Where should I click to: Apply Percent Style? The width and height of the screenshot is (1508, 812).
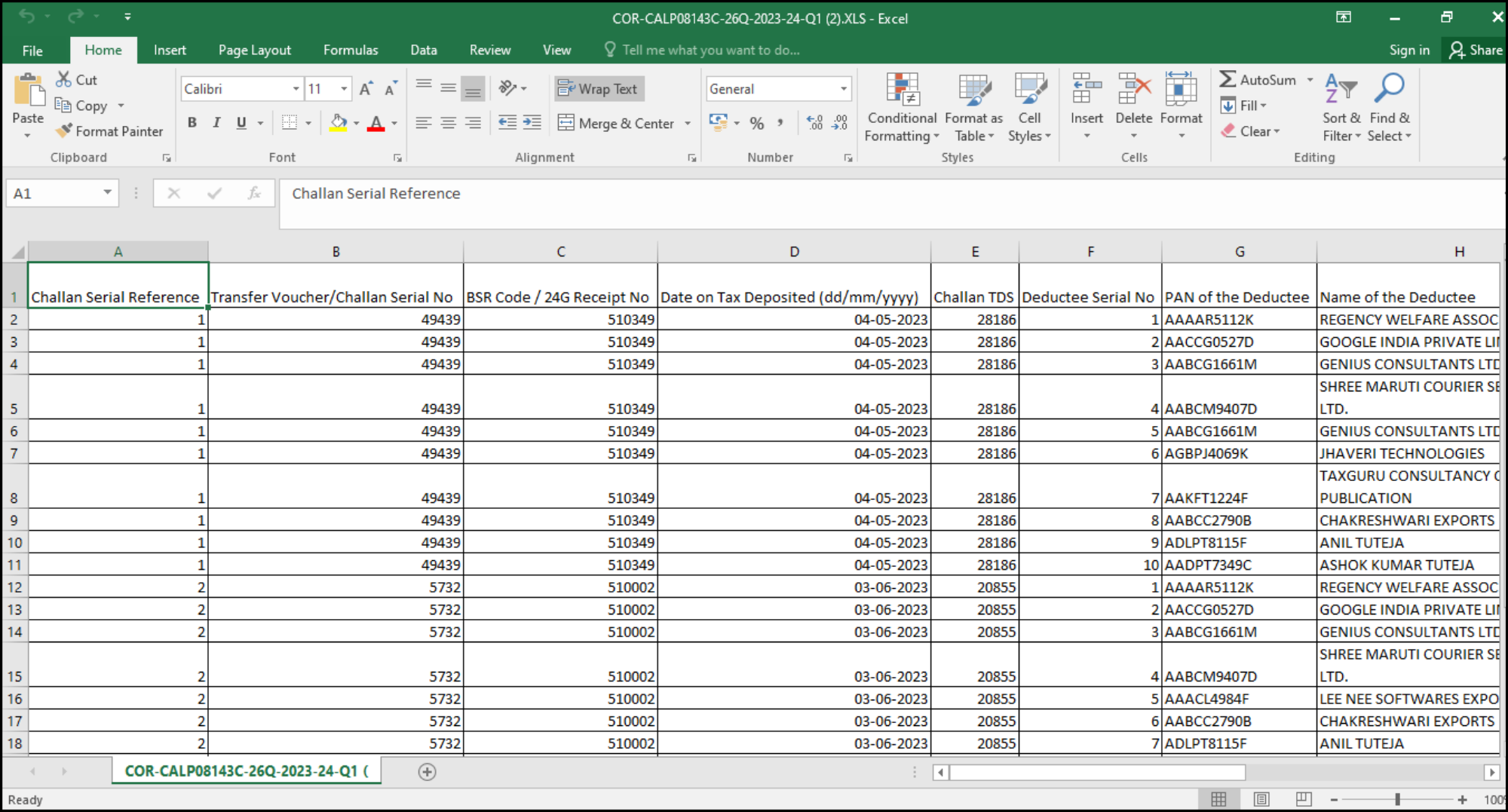coord(757,123)
